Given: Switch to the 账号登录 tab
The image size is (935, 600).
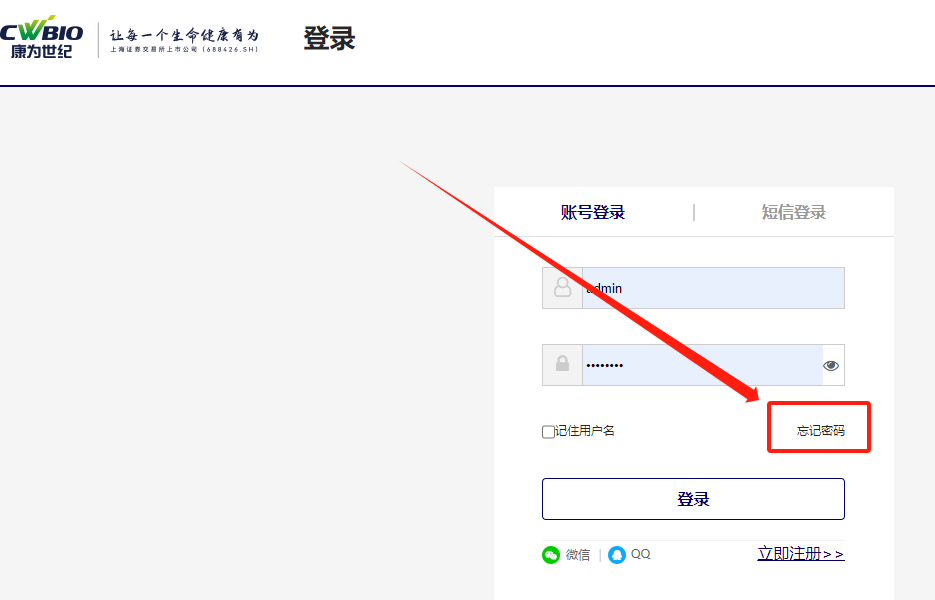Looking at the screenshot, I should coord(593,212).
